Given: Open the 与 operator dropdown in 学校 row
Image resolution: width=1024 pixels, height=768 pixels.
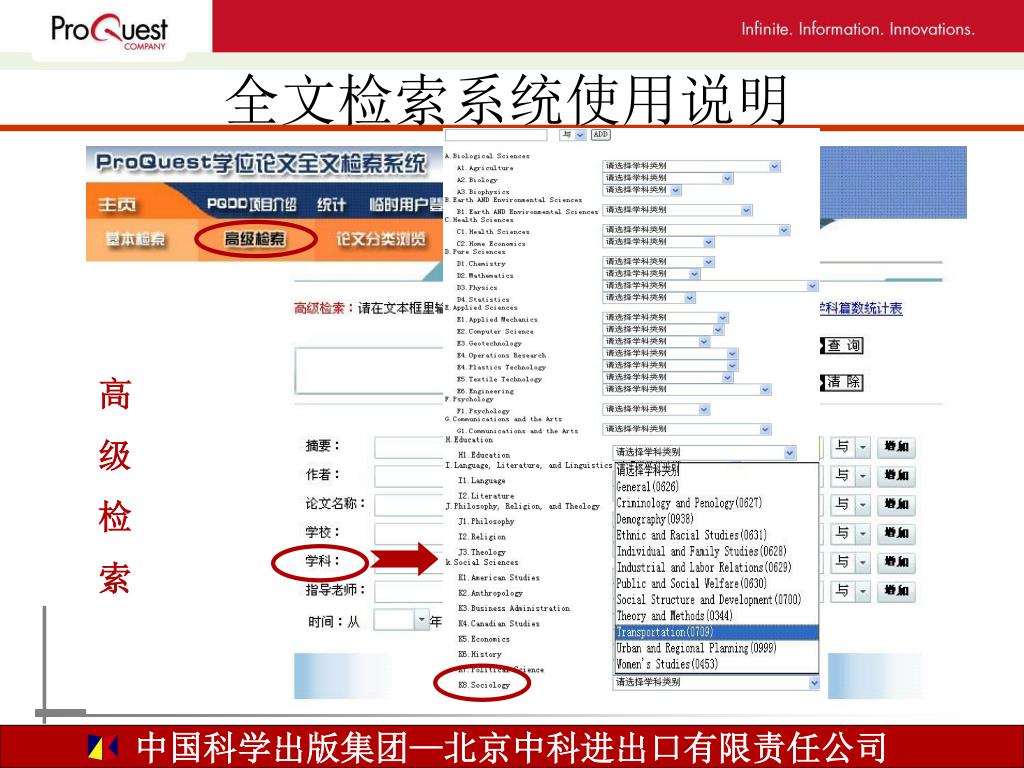Looking at the screenshot, I should tap(850, 534).
